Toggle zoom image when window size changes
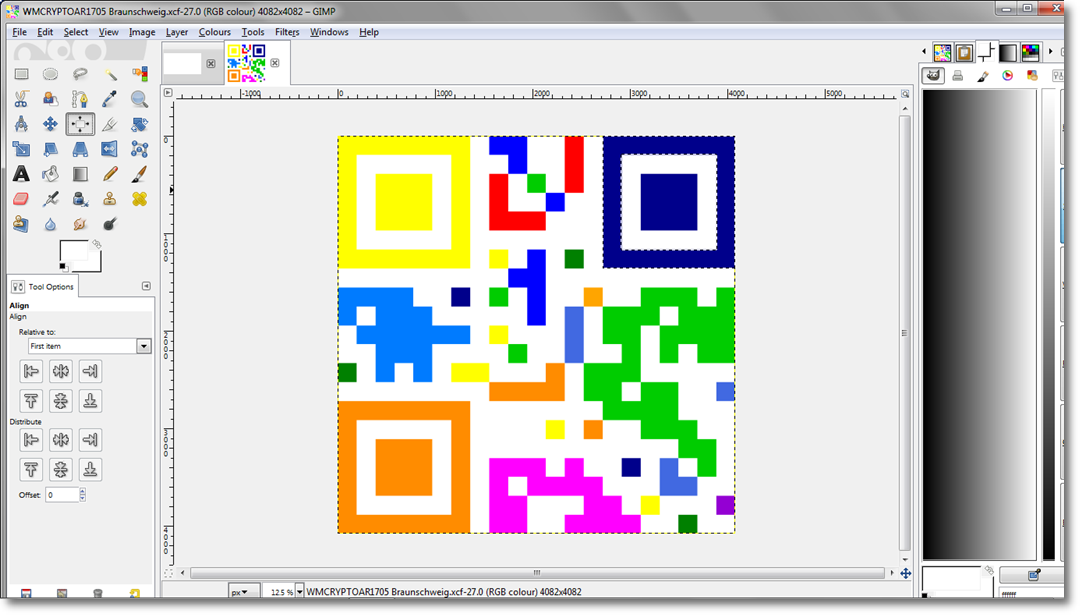1080x615 pixels. pyautogui.click(x=905, y=94)
